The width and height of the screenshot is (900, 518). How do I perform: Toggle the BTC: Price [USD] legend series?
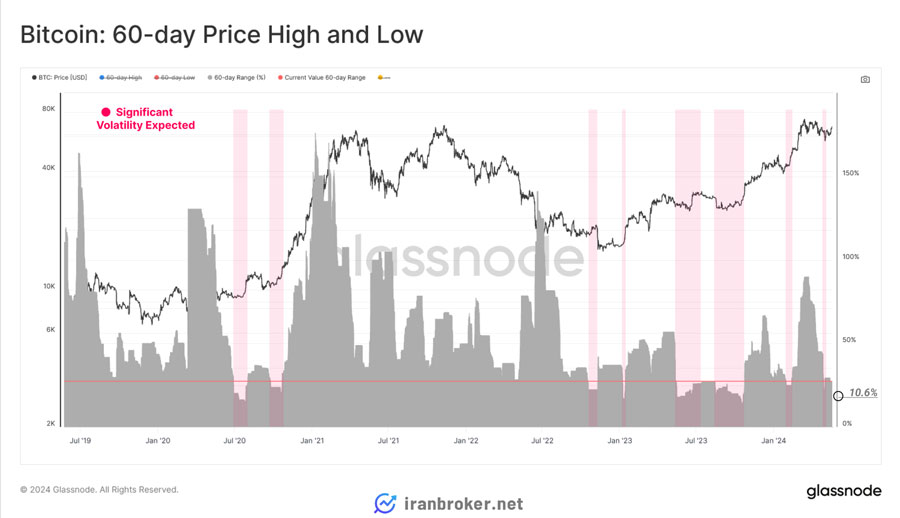[60, 78]
